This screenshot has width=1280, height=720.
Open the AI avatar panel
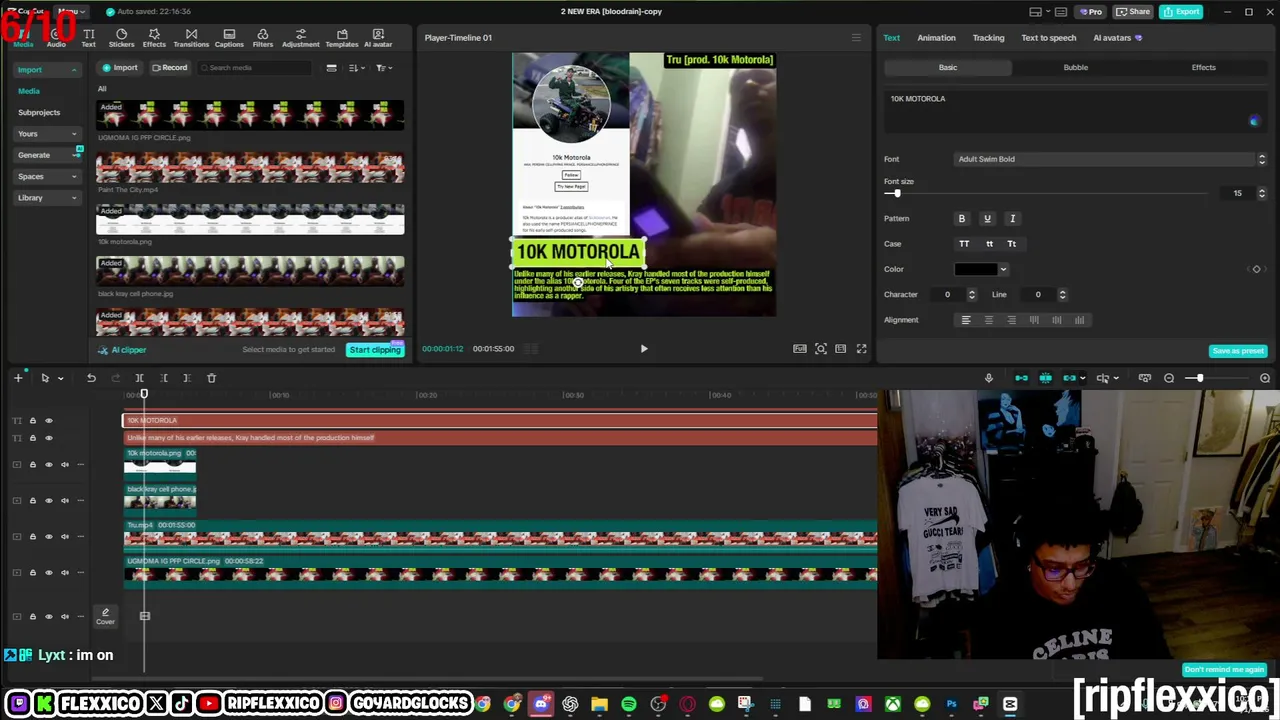click(x=378, y=38)
